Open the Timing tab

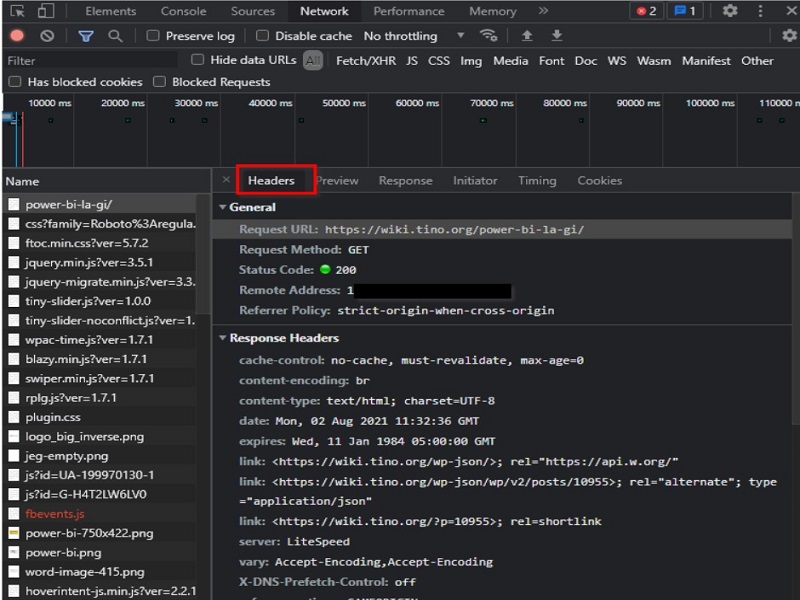pos(537,181)
